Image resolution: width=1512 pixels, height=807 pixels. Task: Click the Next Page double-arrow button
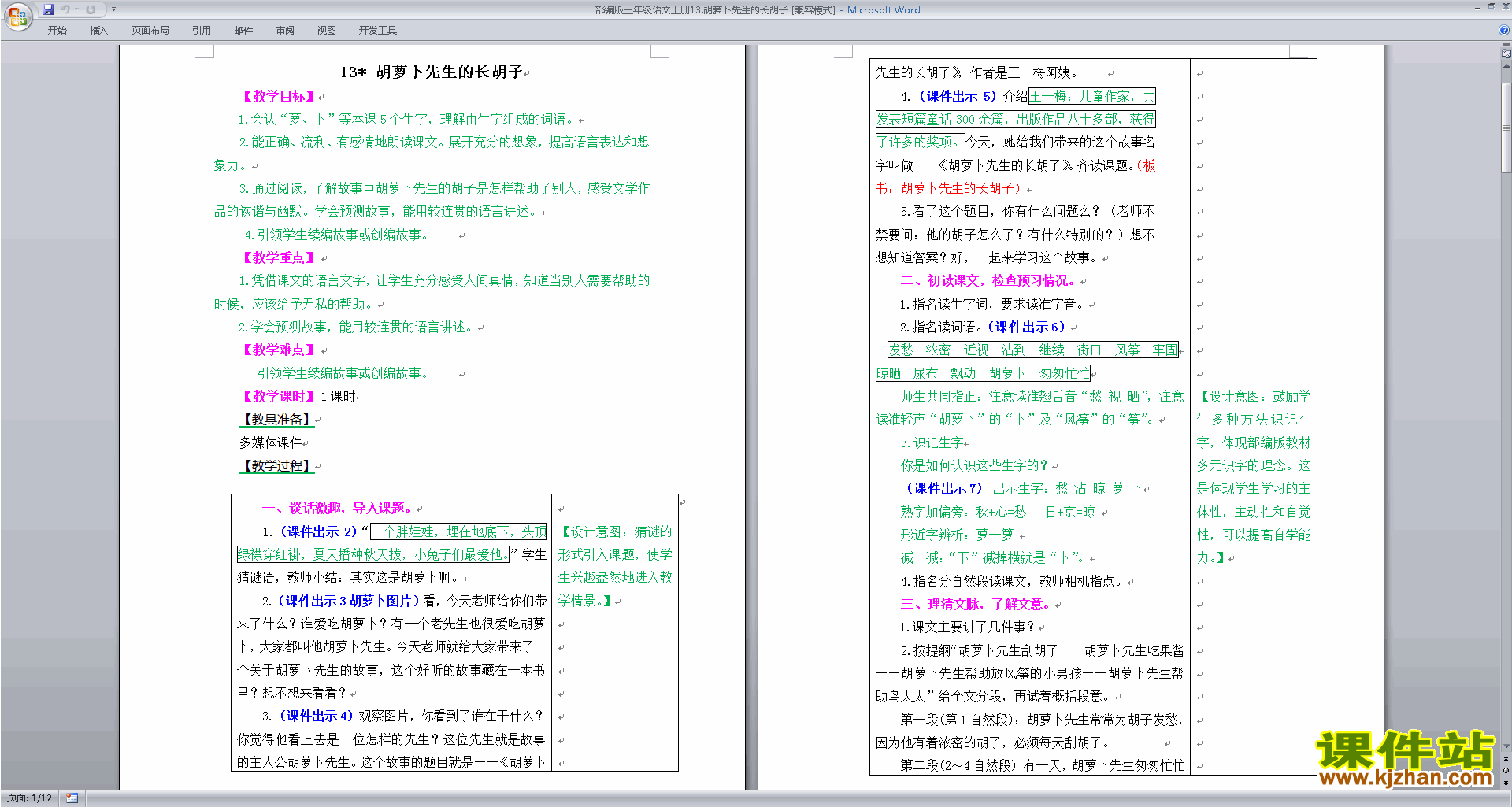coord(1506,783)
